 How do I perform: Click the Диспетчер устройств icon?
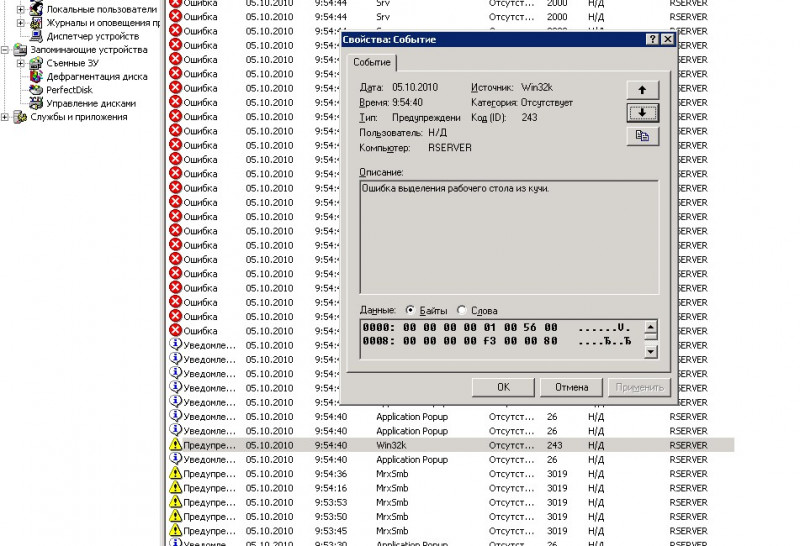36,36
